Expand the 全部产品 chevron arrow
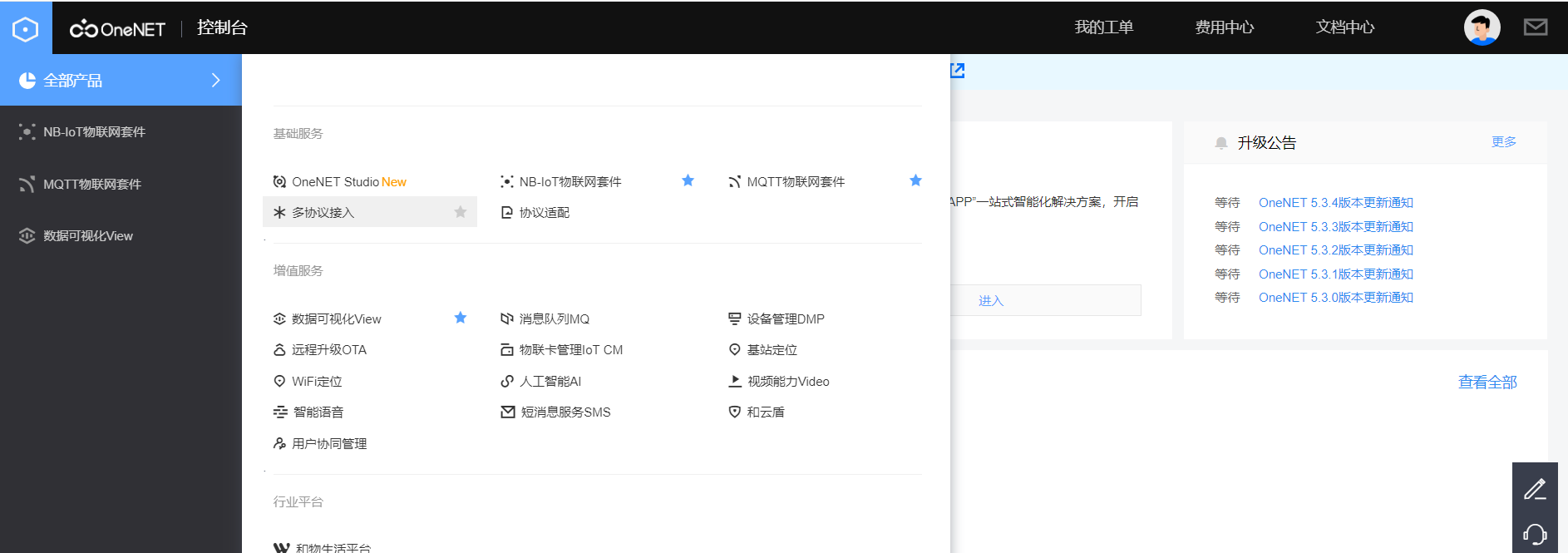 click(x=216, y=80)
